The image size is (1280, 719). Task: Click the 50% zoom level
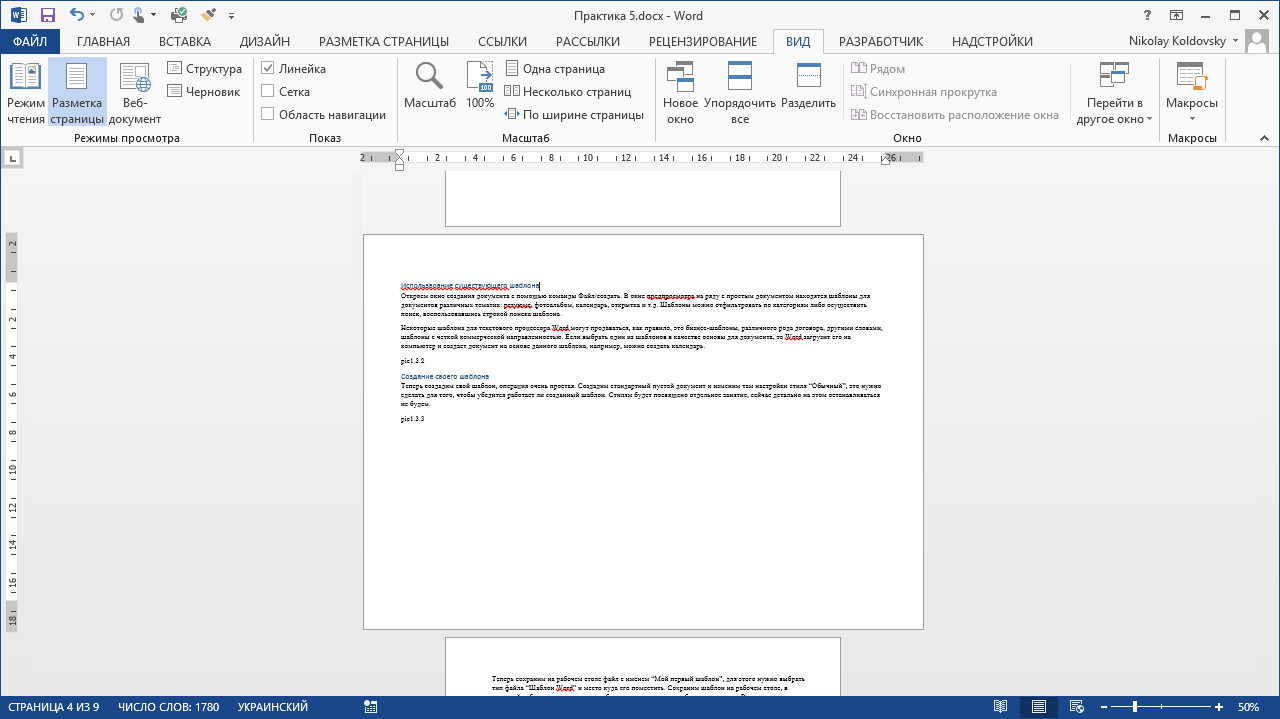pyautogui.click(x=1249, y=707)
